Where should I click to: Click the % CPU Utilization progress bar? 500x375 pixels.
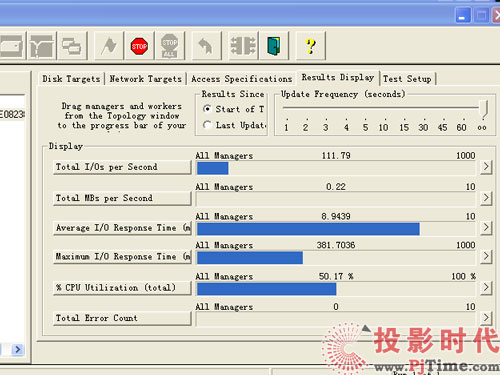pos(336,289)
